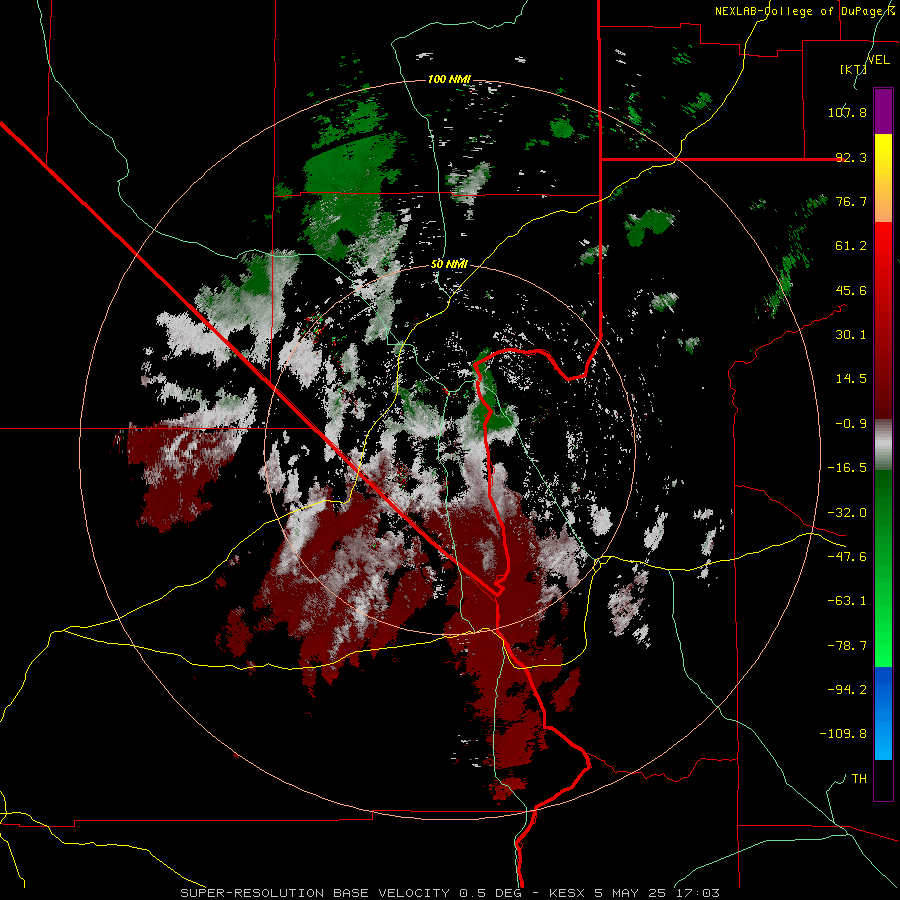Click the red segment of velocity color bar
Image resolution: width=900 pixels, height=900 pixels.
tap(883, 320)
